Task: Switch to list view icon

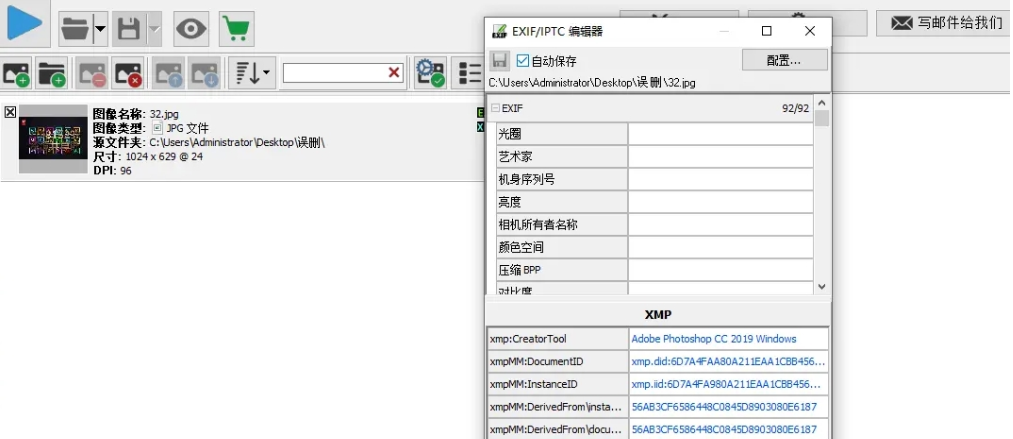Action: 468,73
